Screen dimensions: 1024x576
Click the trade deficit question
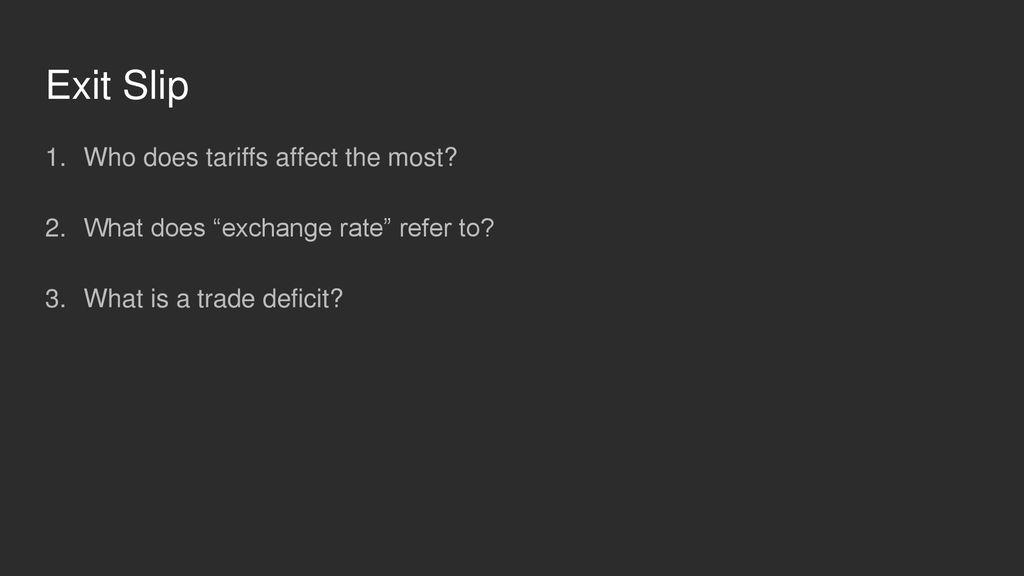point(213,298)
